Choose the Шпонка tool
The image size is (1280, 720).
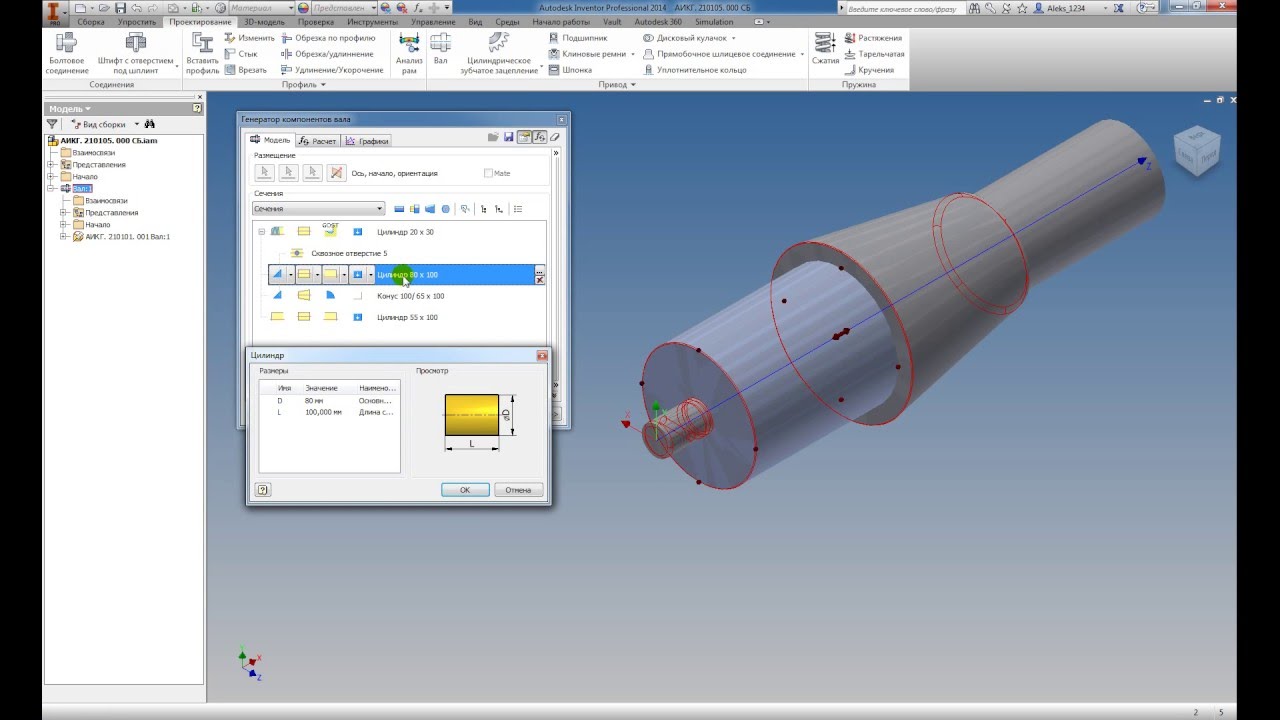pyautogui.click(x=570, y=70)
